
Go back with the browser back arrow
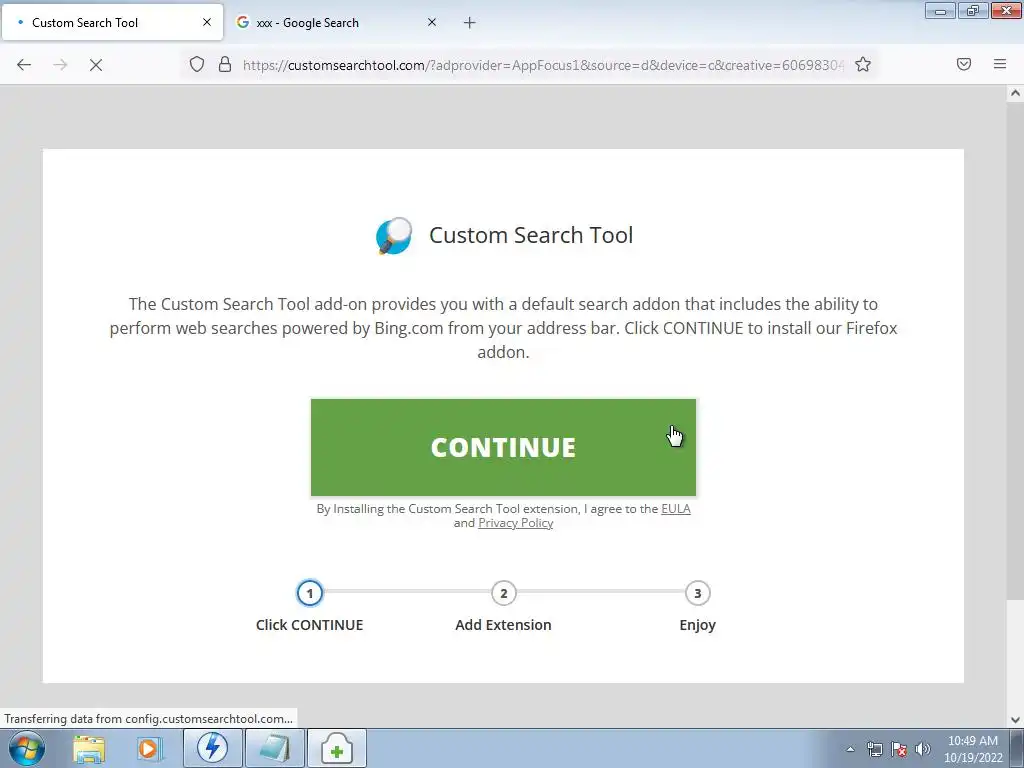click(x=24, y=64)
